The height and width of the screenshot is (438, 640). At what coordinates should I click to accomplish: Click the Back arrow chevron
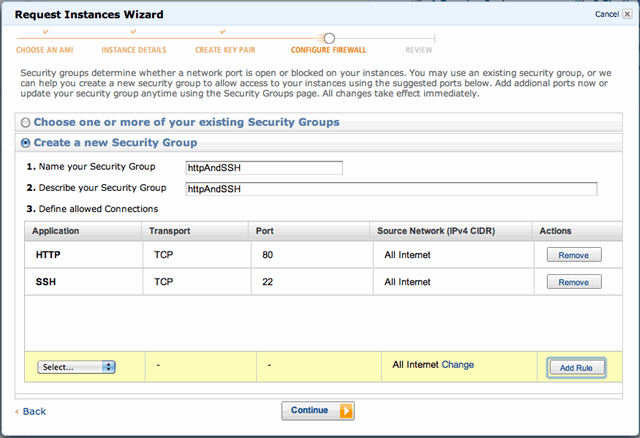[17, 411]
